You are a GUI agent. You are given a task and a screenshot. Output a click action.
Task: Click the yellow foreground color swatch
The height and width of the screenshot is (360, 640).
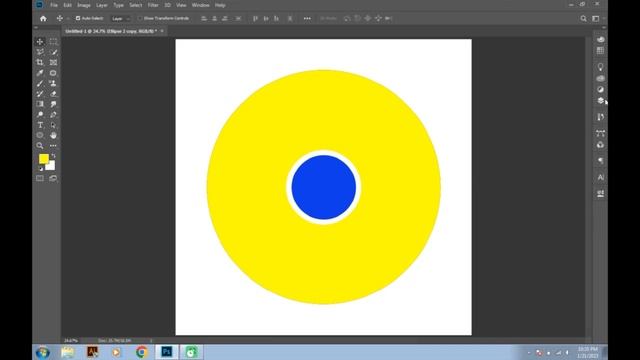pyautogui.click(x=44, y=158)
